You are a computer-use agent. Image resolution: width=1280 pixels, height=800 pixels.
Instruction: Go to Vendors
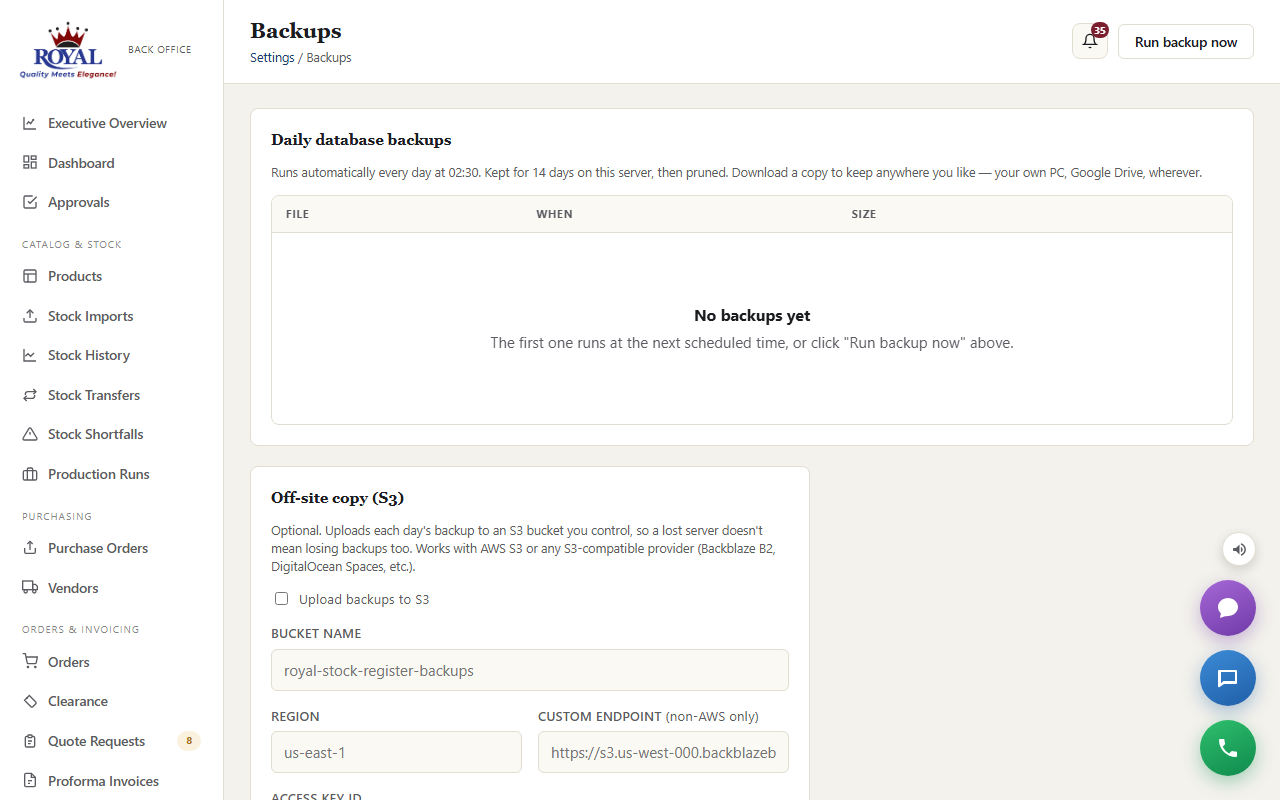tap(111, 588)
